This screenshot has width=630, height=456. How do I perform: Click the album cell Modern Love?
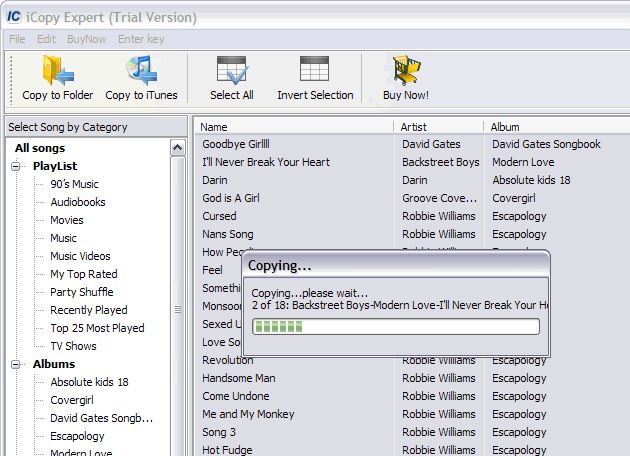pos(523,162)
